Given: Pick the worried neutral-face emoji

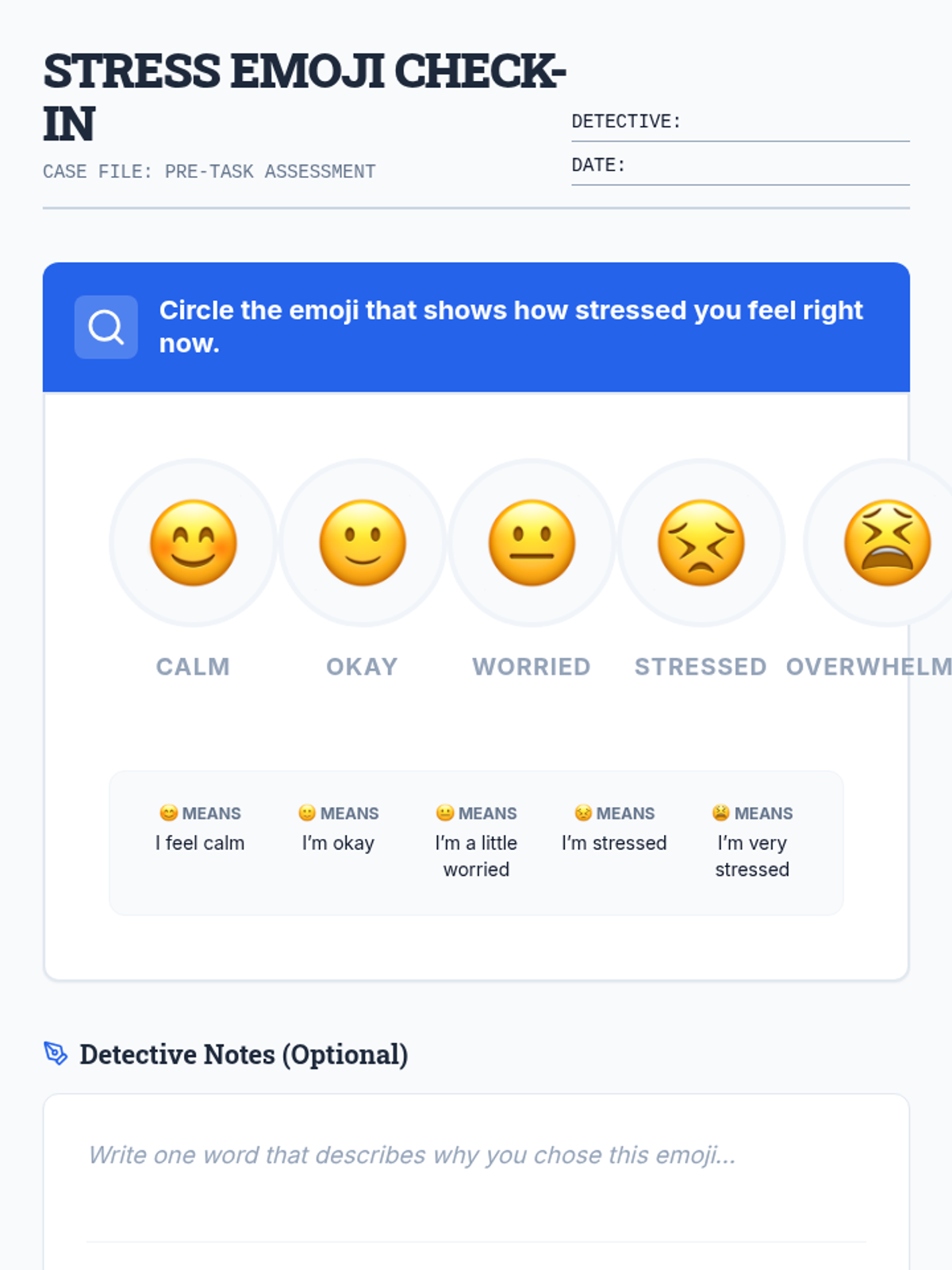Looking at the screenshot, I should click(x=532, y=543).
